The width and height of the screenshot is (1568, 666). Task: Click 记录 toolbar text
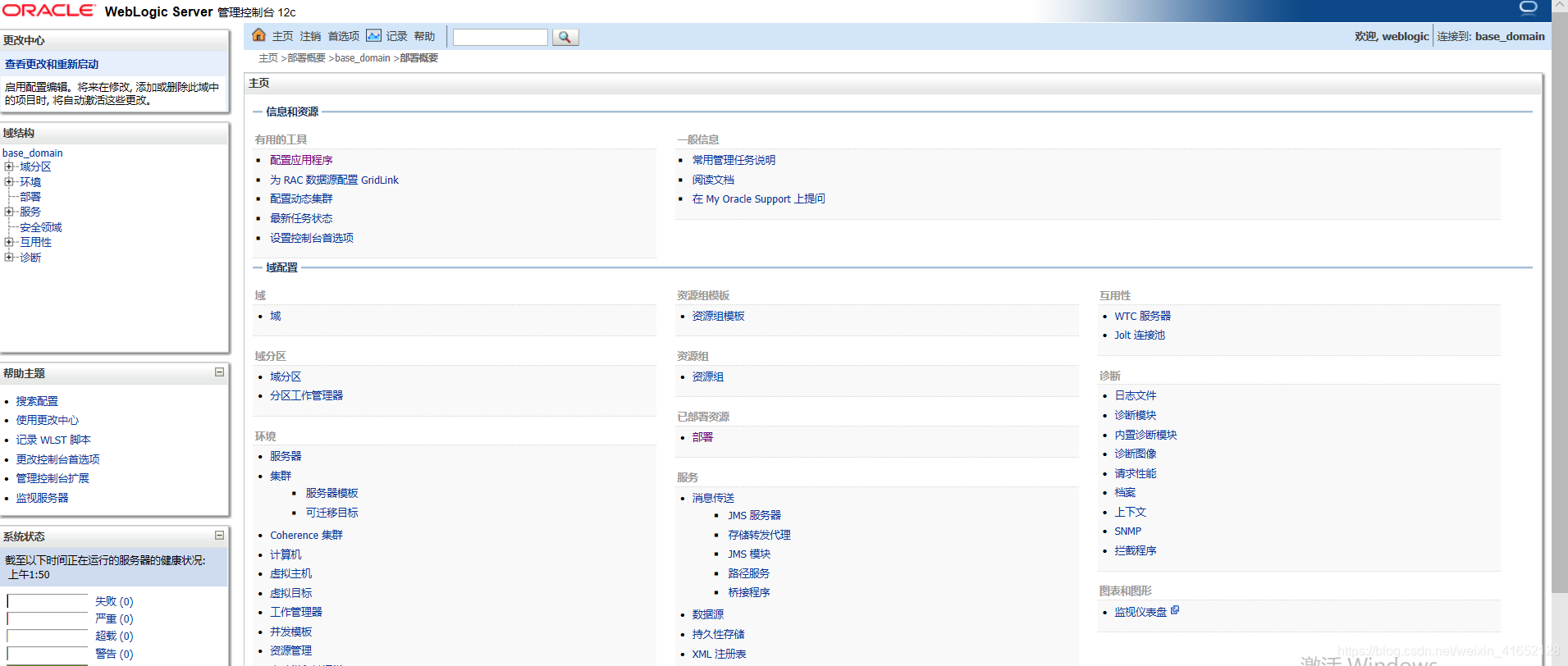tap(397, 36)
